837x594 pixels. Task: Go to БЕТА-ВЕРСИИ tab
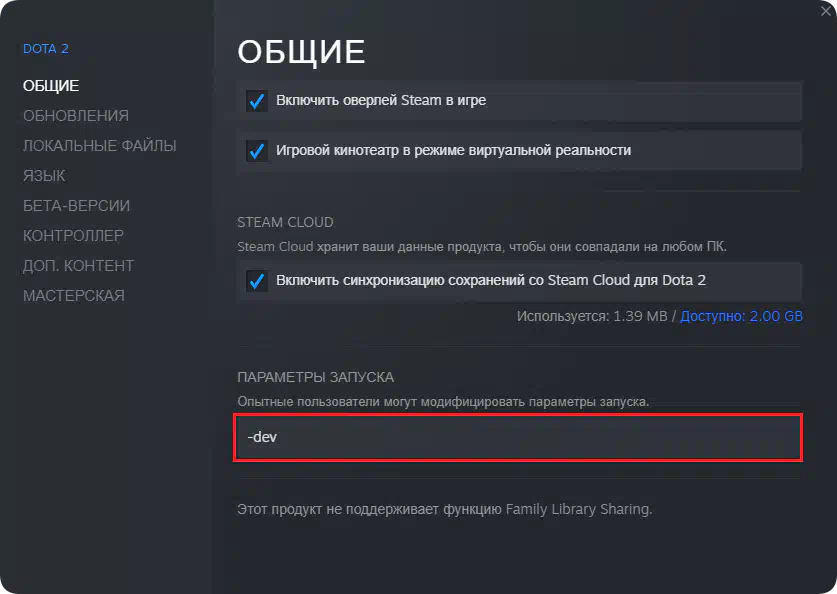(x=77, y=206)
